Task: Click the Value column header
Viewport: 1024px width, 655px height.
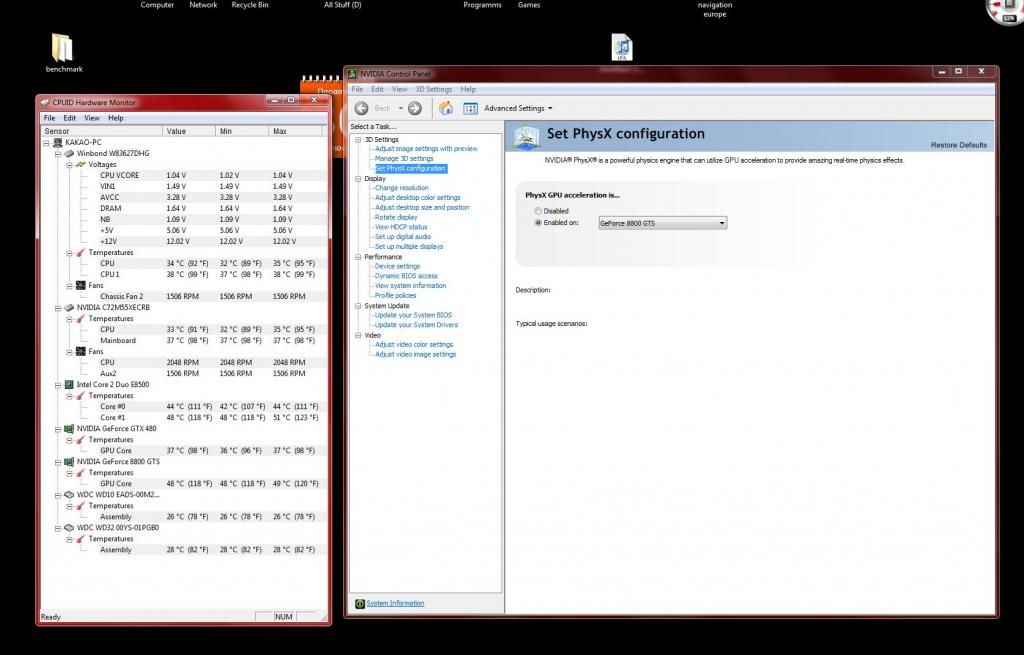Action: coord(189,131)
